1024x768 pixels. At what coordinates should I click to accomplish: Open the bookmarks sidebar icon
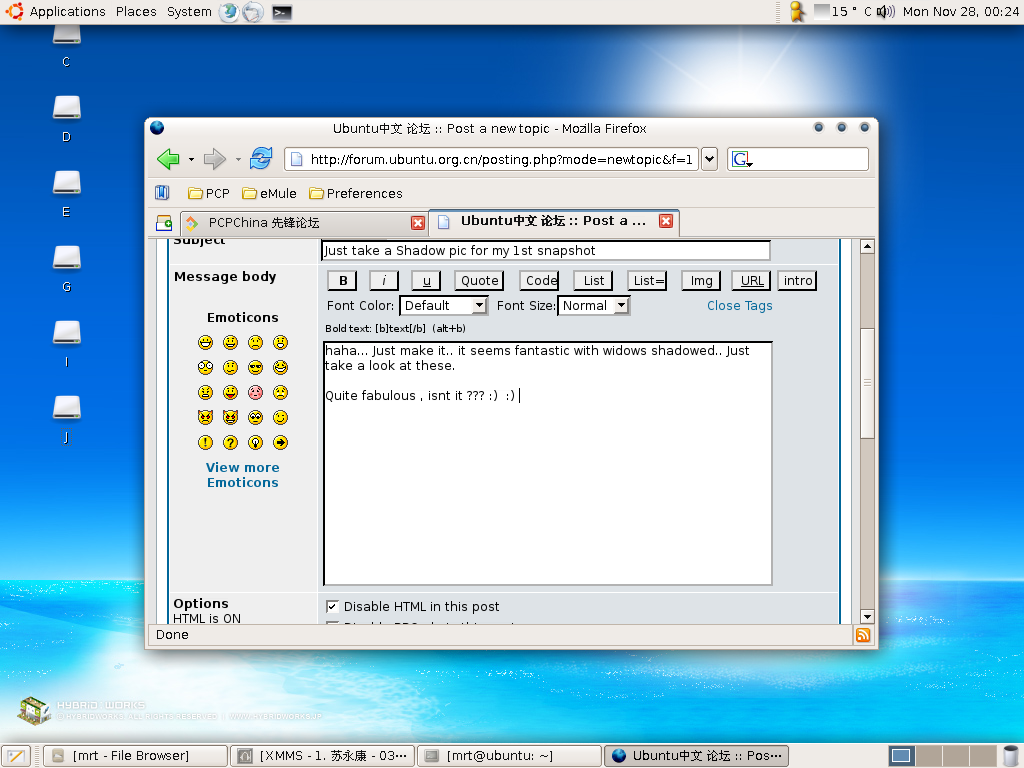click(162, 193)
